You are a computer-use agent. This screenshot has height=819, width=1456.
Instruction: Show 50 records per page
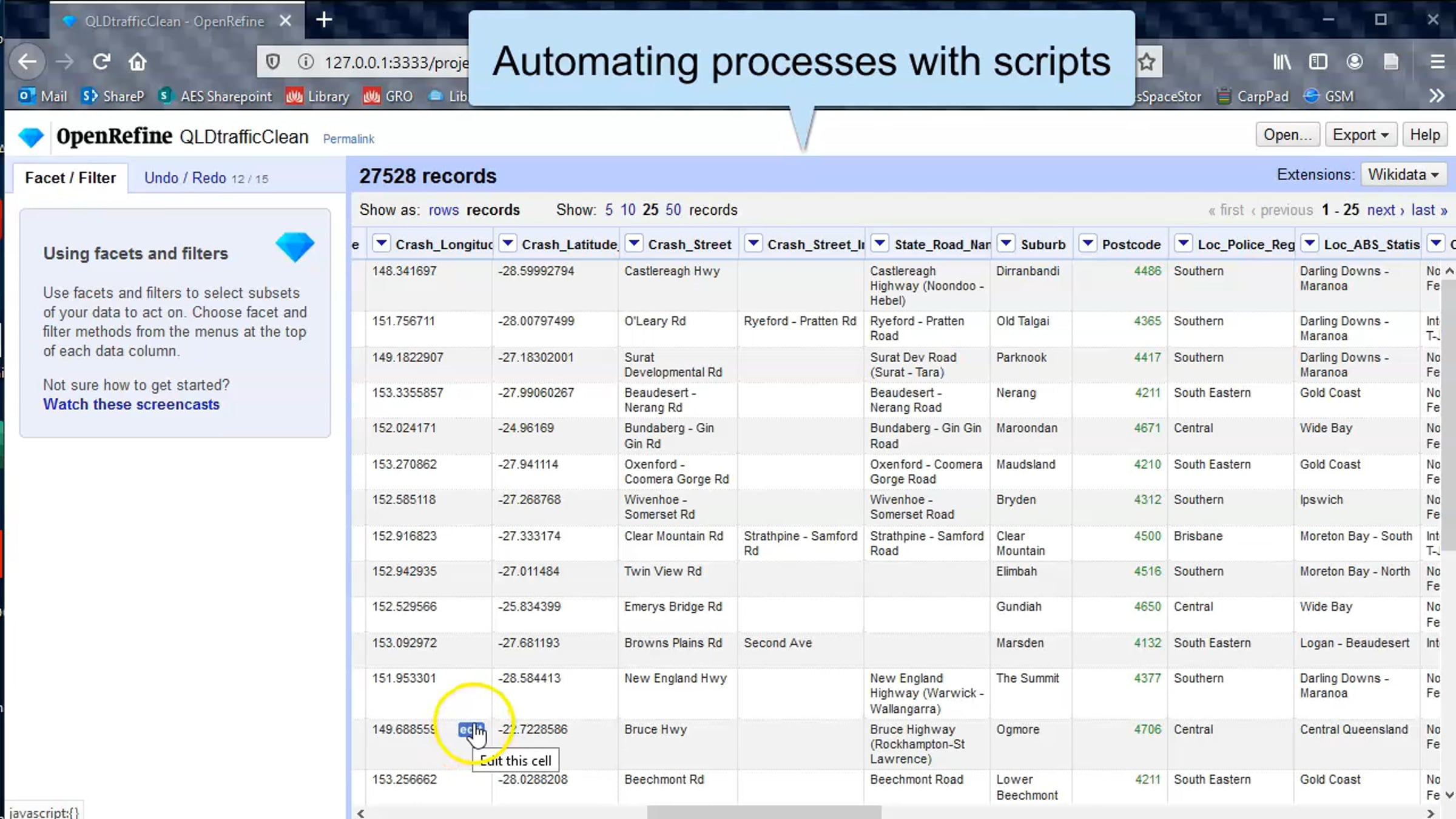(673, 210)
